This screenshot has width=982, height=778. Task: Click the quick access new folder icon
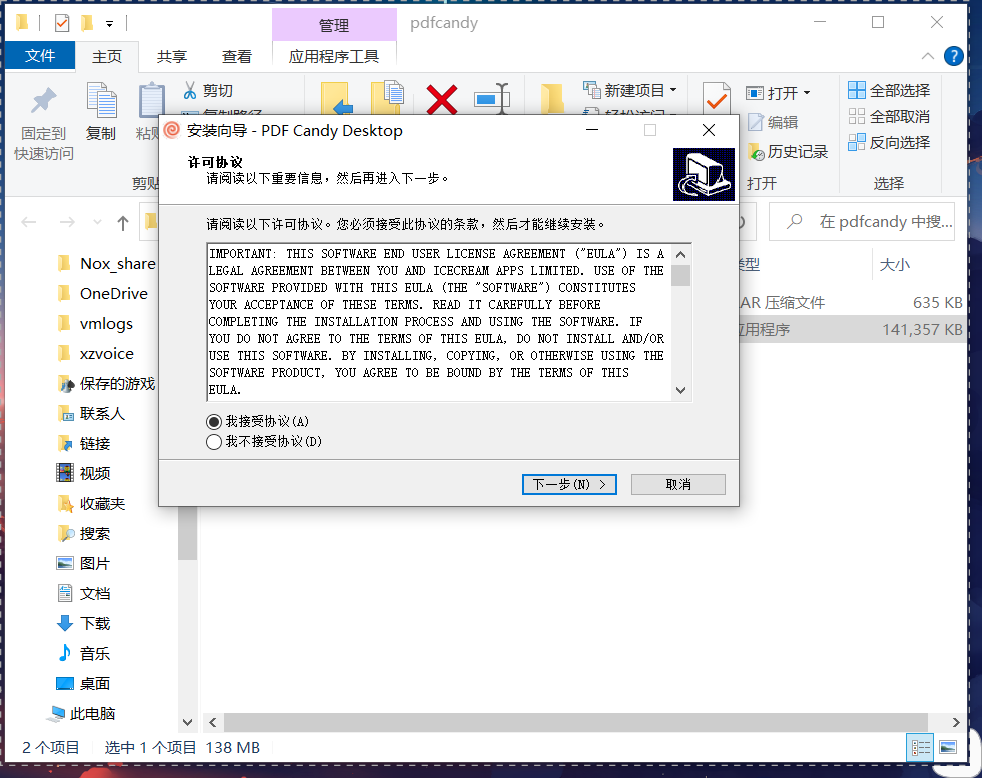(x=87, y=24)
